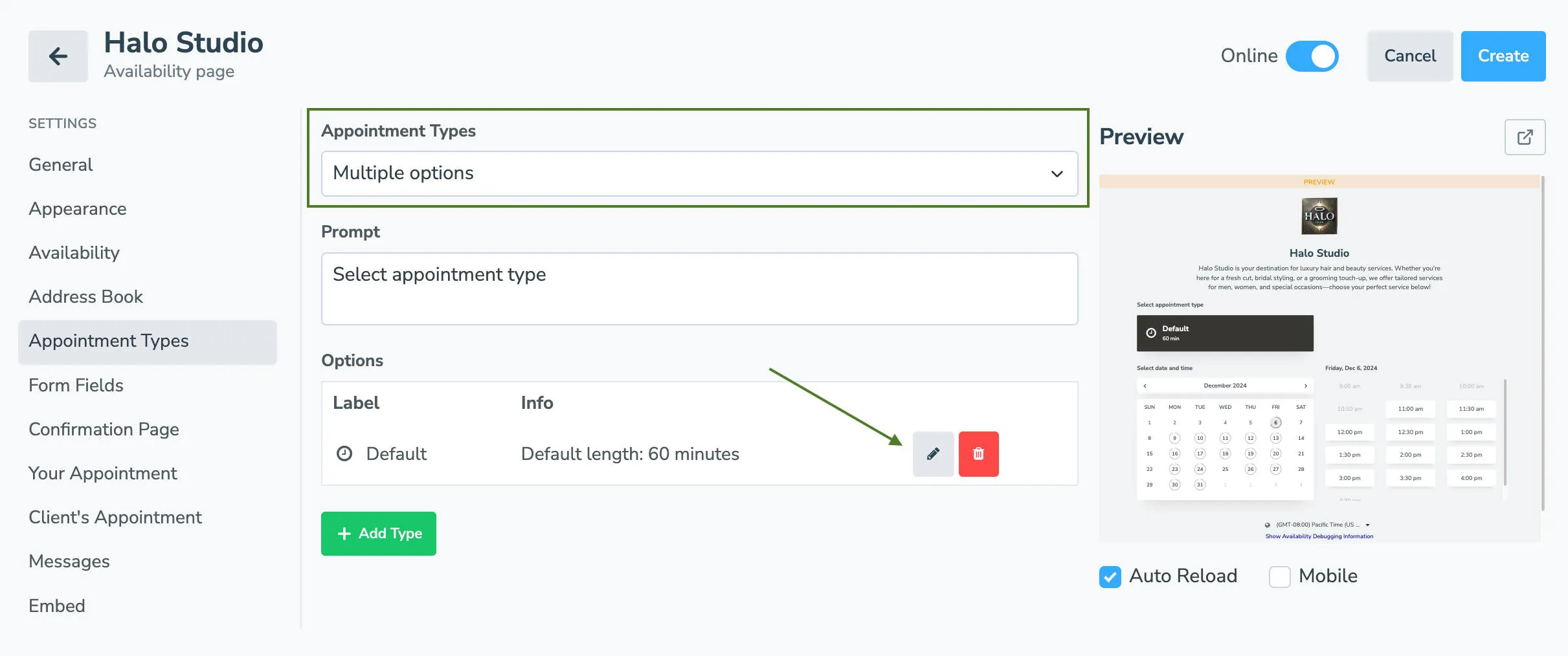Click the Halo Studio logo in the preview
The height and width of the screenshot is (656, 1568).
click(1319, 216)
